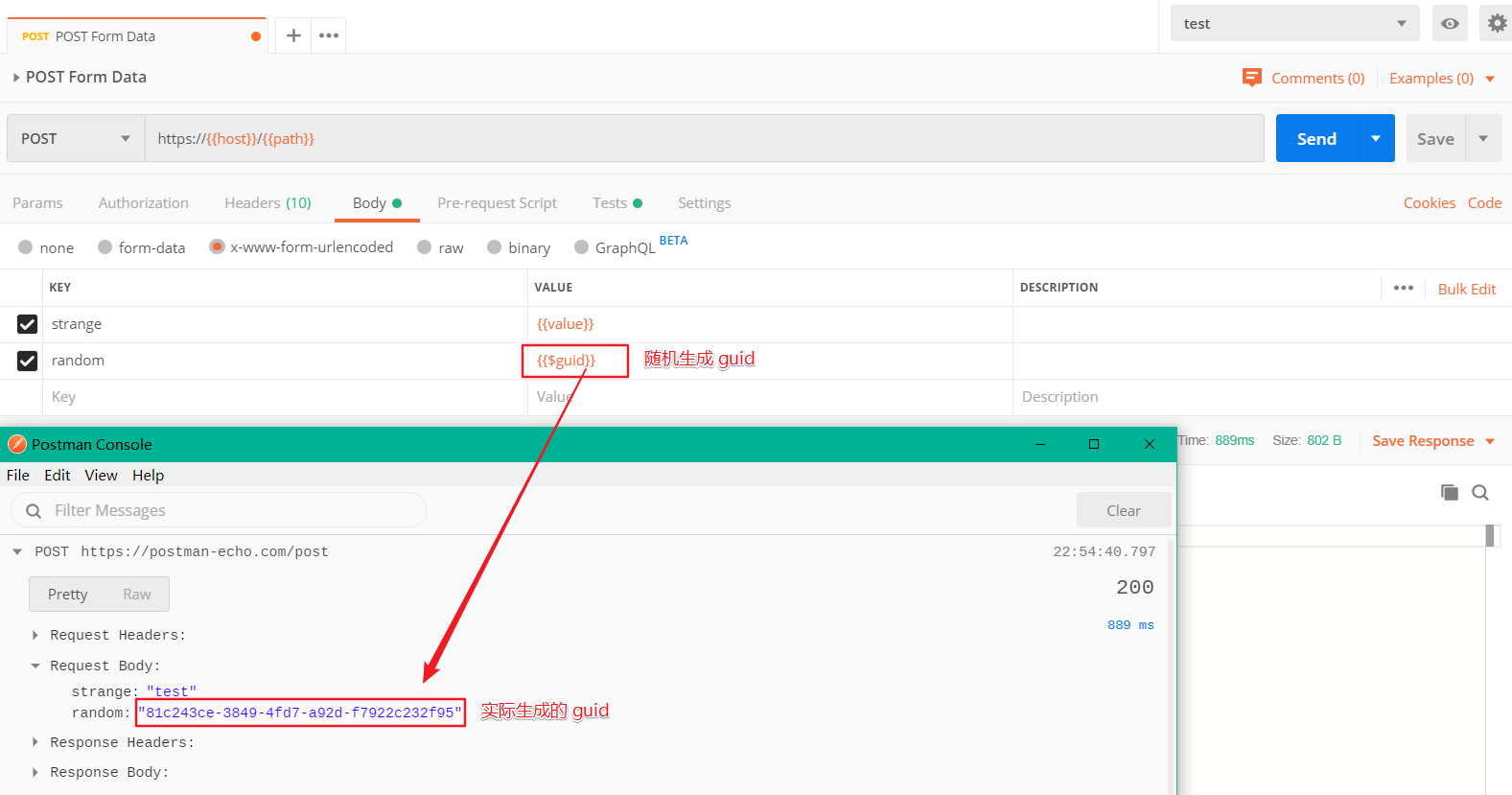Open tab options three-dot menu
The width and height of the screenshot is (1512, 795).
click(x=329, y=35)
